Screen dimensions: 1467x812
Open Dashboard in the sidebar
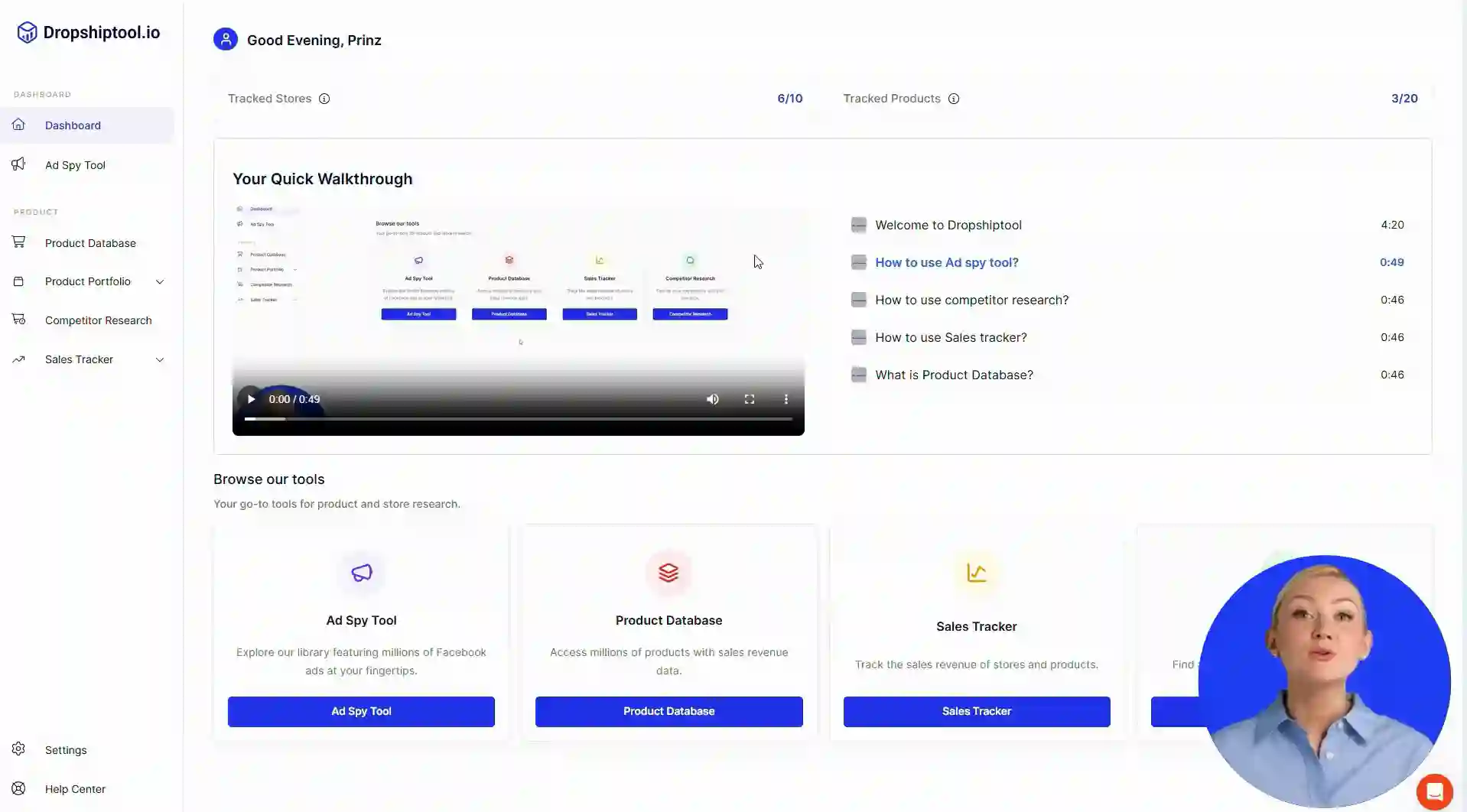coord(87,125)
